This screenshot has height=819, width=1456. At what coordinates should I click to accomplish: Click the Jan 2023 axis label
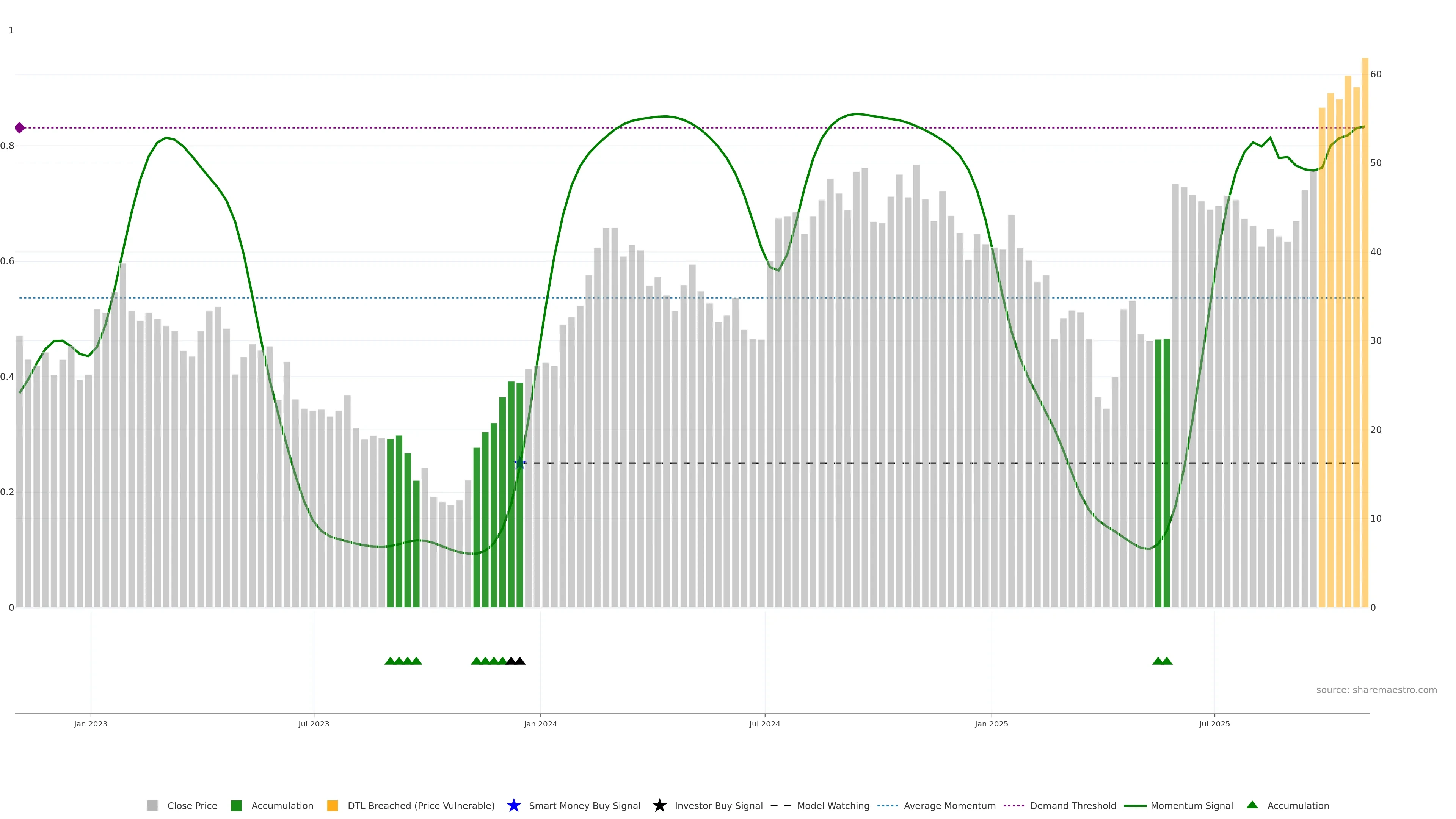91,723
